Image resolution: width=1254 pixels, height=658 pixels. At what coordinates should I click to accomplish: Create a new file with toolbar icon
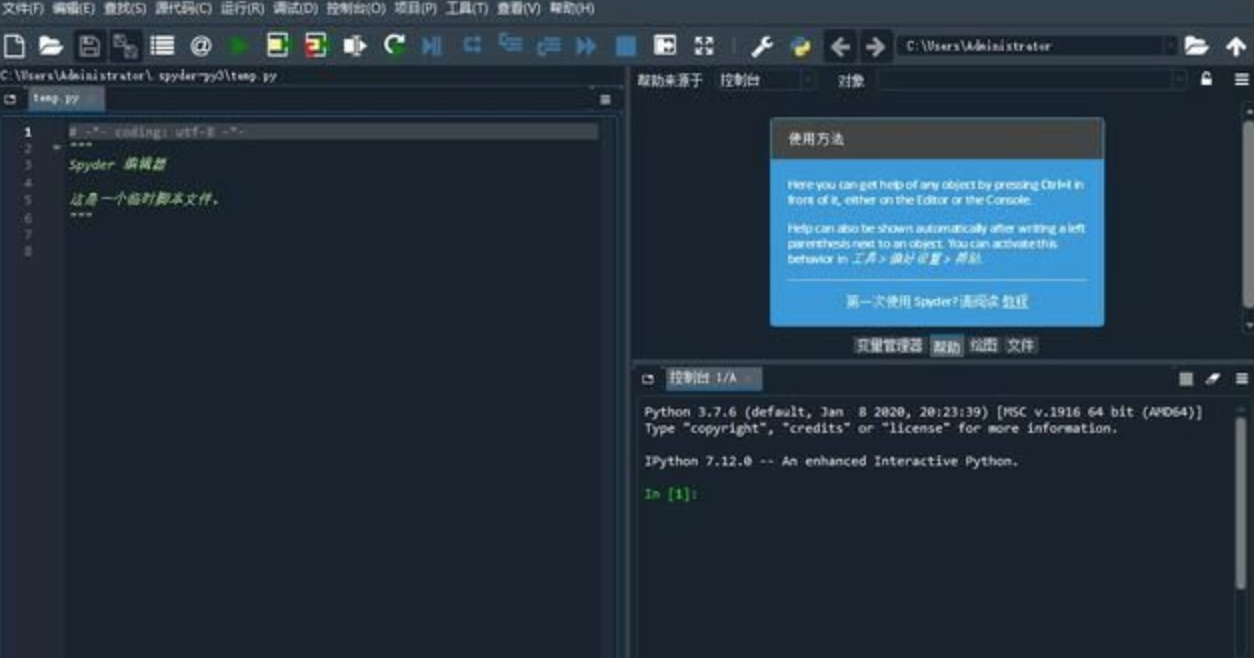(x=14, y=45)
